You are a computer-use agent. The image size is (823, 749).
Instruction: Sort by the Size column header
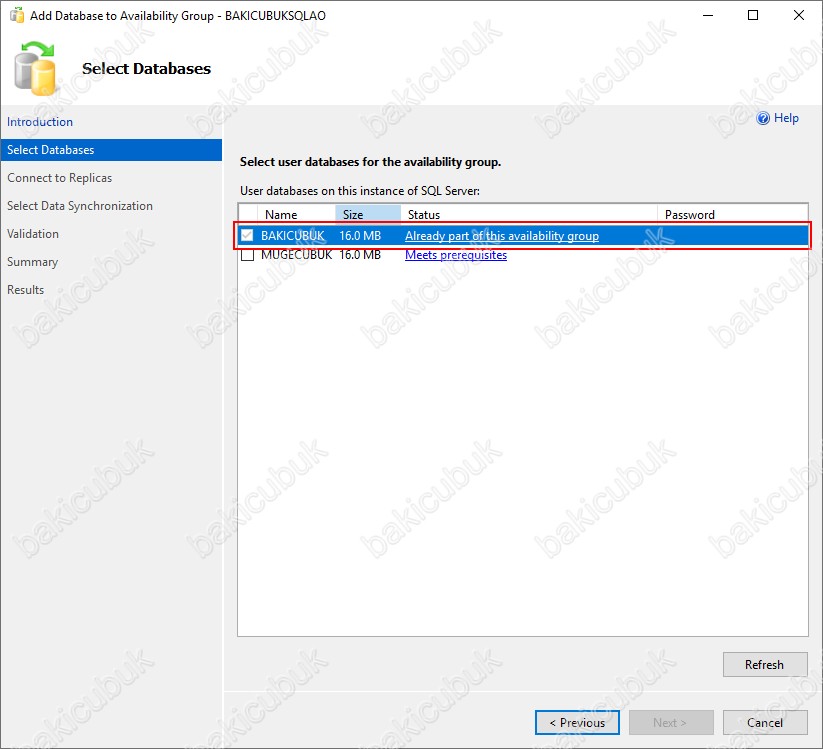click(x=368, y=214)
